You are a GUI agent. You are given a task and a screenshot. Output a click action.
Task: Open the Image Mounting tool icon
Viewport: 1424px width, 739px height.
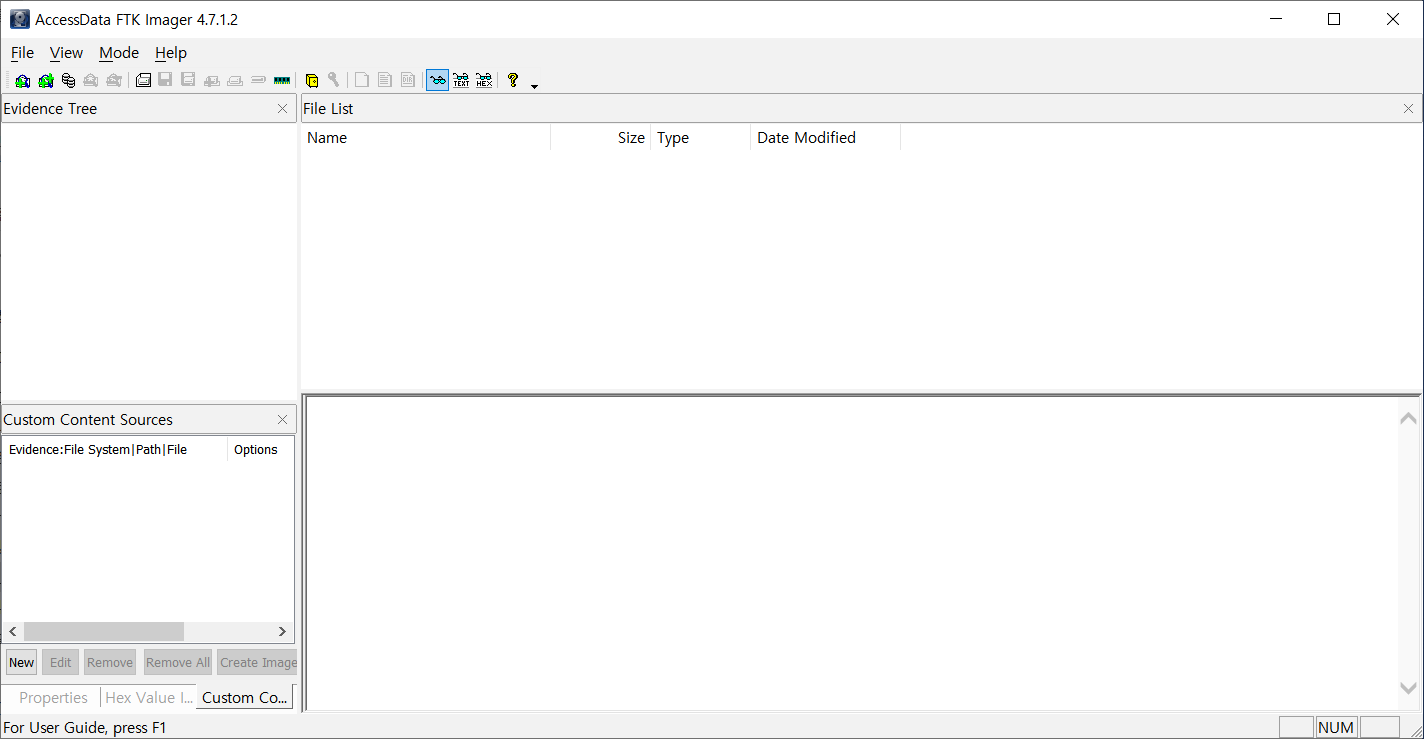point(68,81)
